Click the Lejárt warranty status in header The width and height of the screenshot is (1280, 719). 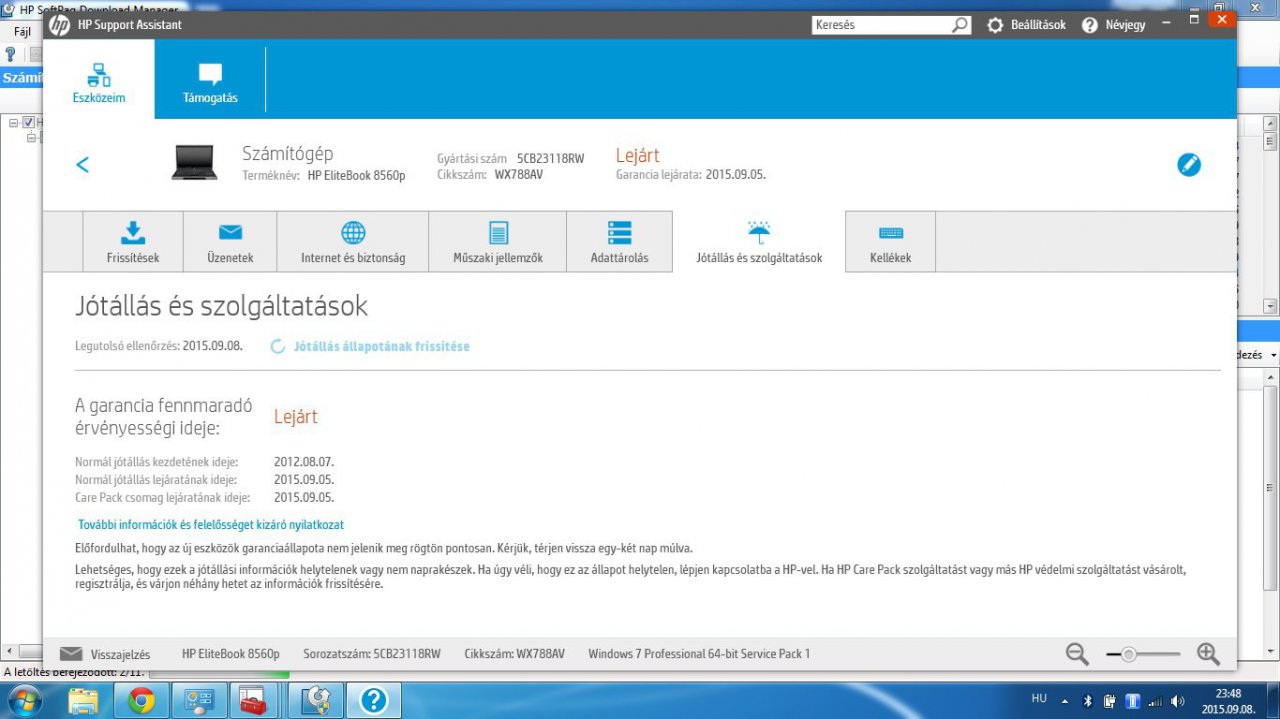(638, 155)
